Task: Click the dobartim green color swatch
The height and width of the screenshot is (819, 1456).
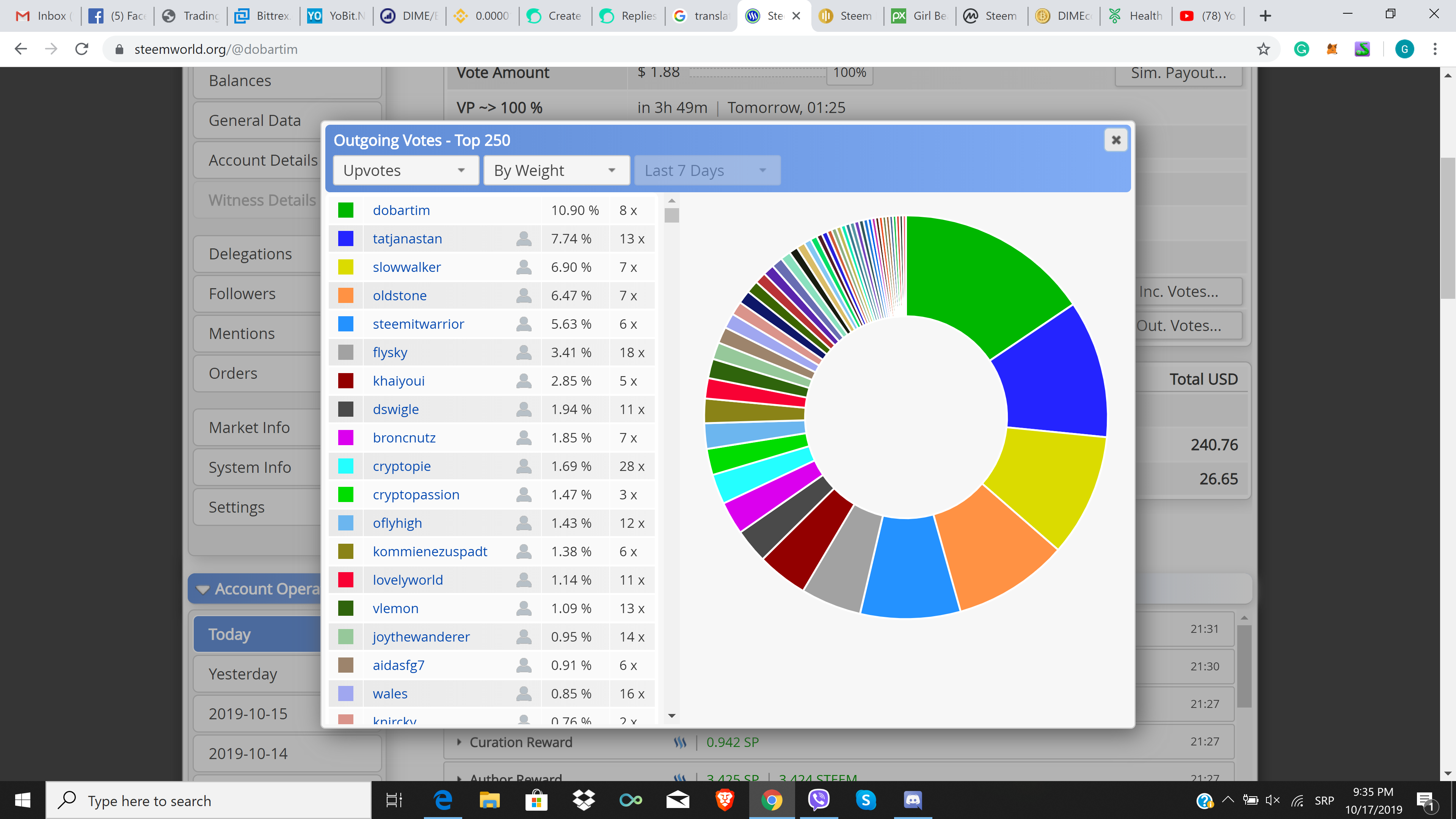Action: pos(345,210)
